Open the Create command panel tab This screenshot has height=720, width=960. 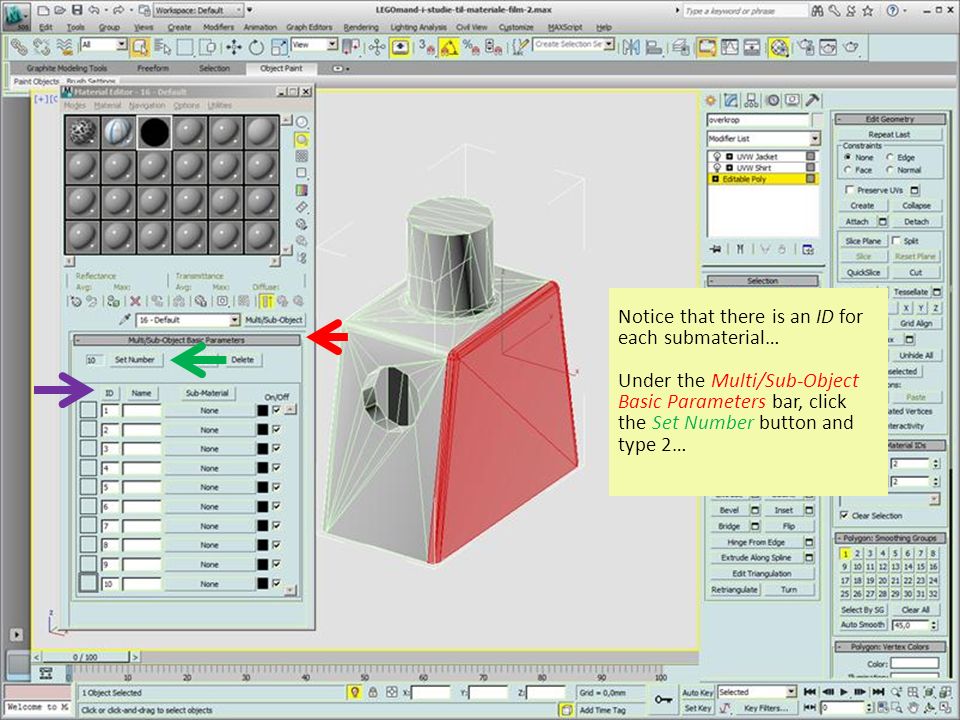coord(711,100)
